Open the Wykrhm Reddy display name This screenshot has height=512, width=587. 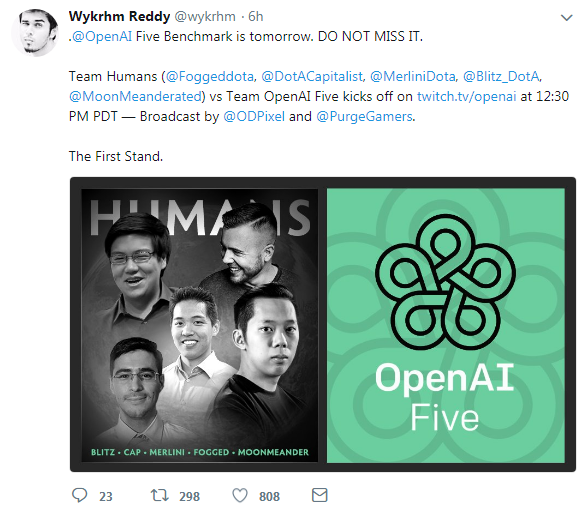119,16
